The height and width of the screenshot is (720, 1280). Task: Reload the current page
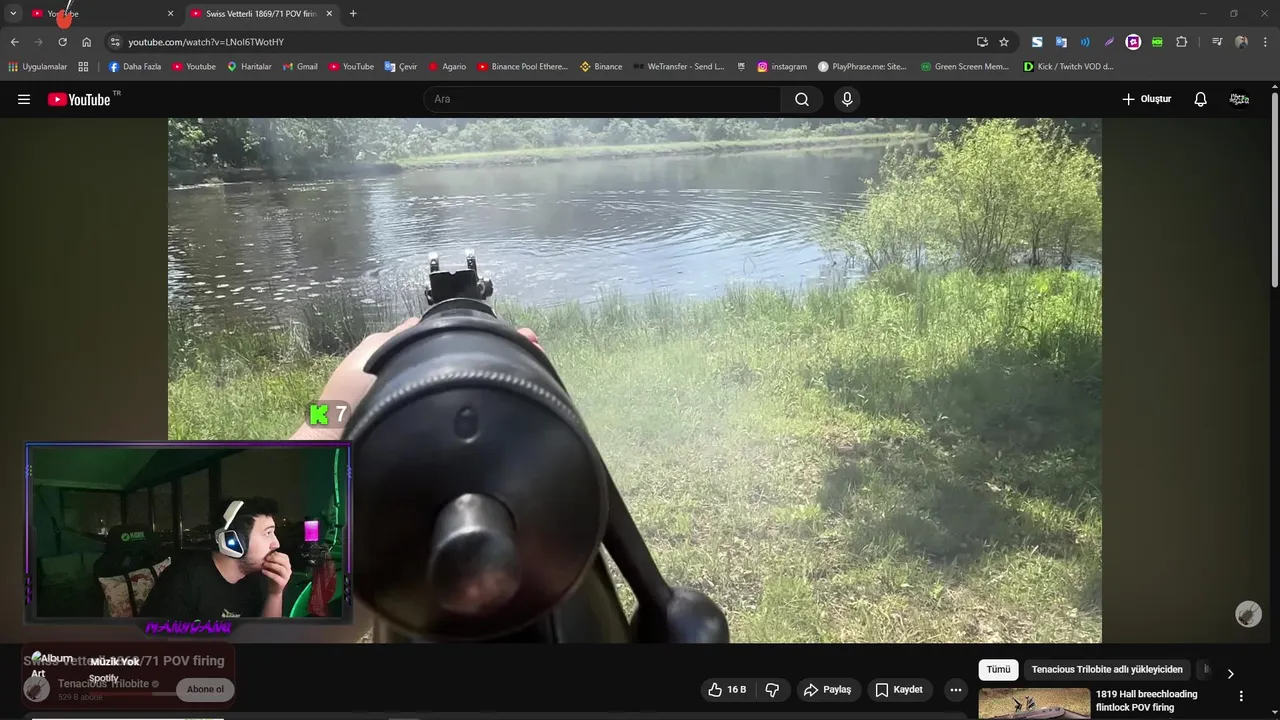[62, 42]
